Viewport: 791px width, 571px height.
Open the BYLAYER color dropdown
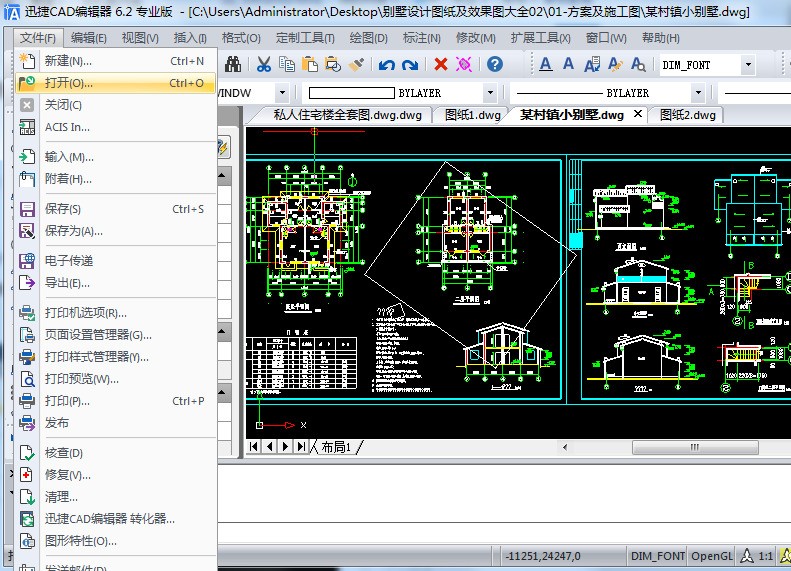tap(490, 93)
